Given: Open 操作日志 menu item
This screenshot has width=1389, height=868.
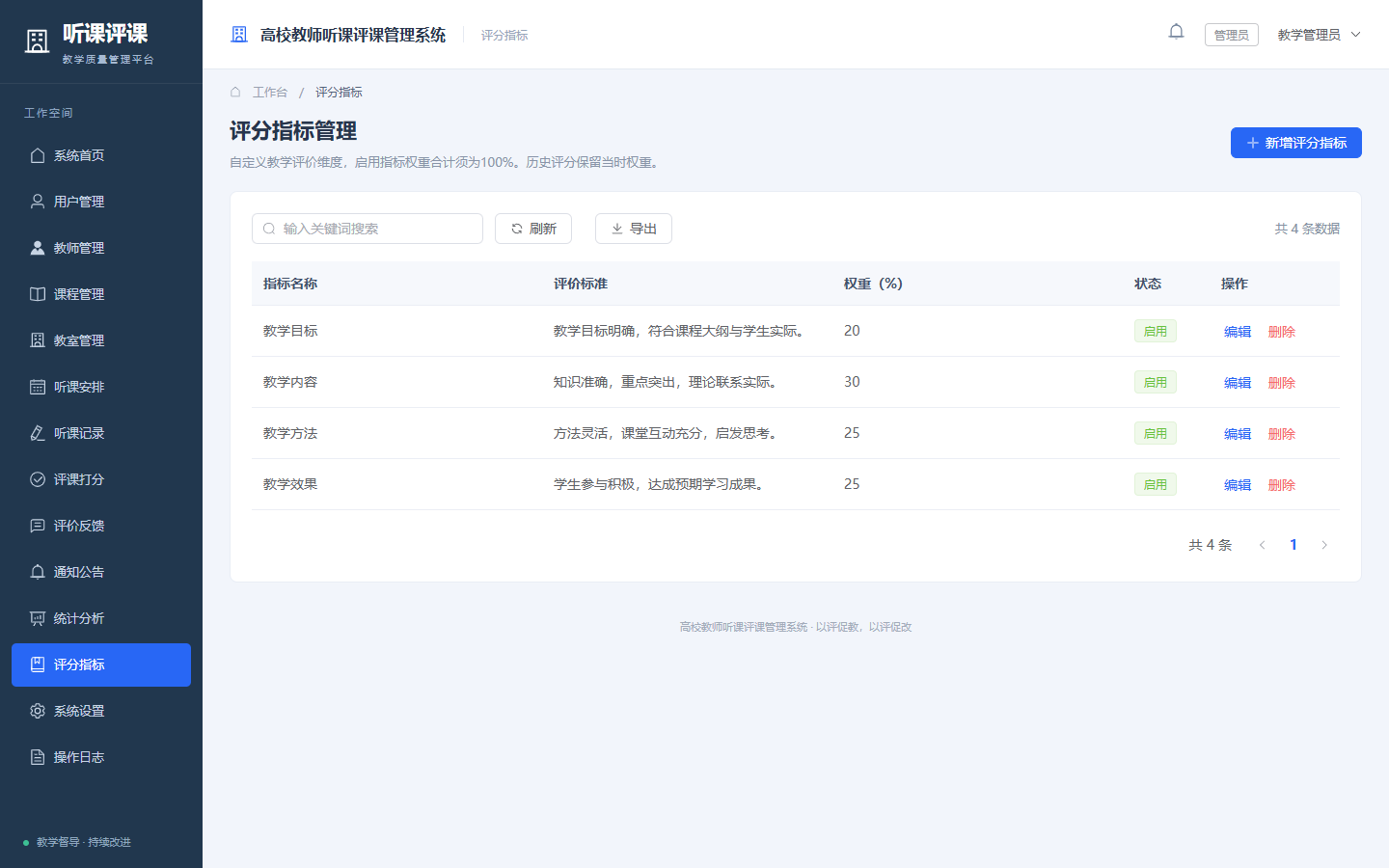Looking at the screenshot, I should tap(101, 757).
